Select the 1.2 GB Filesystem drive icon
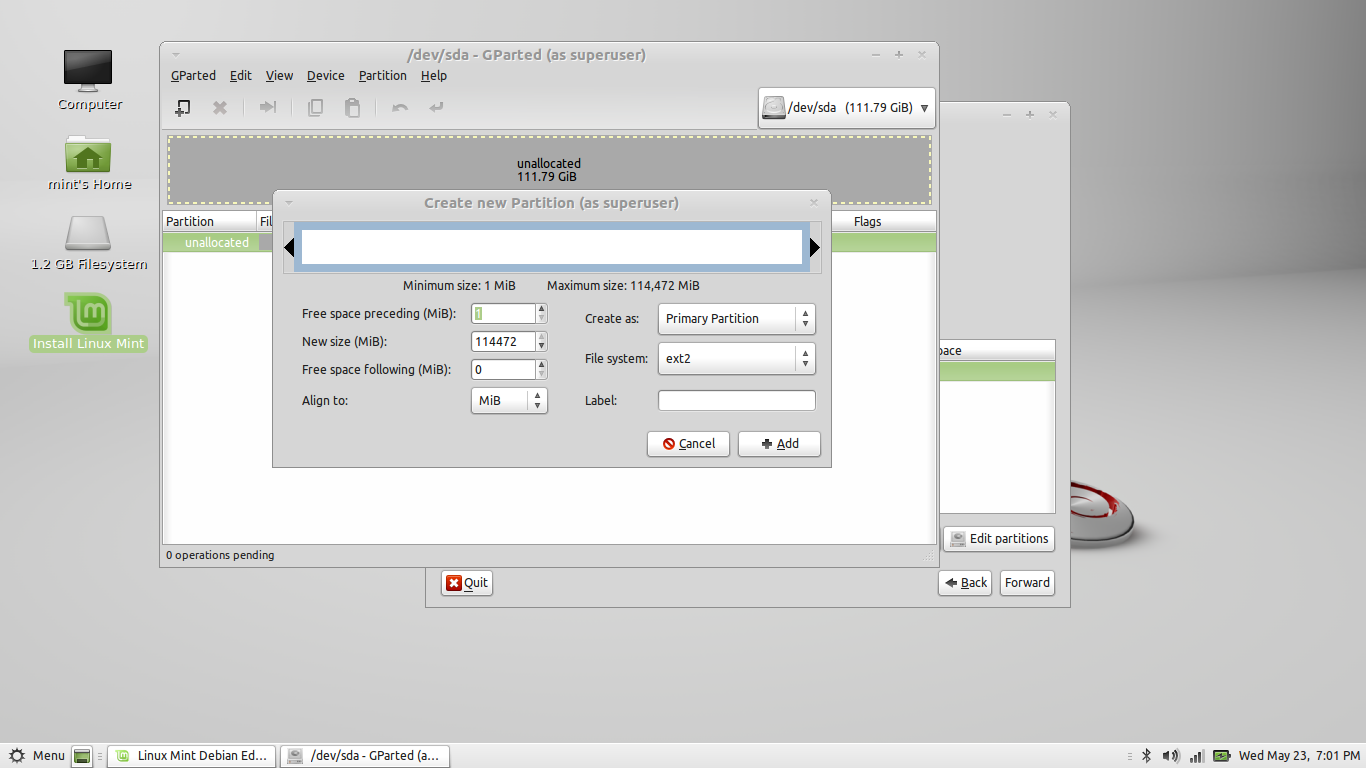This screenshot has width=1366, height=768. coord(89,243)
